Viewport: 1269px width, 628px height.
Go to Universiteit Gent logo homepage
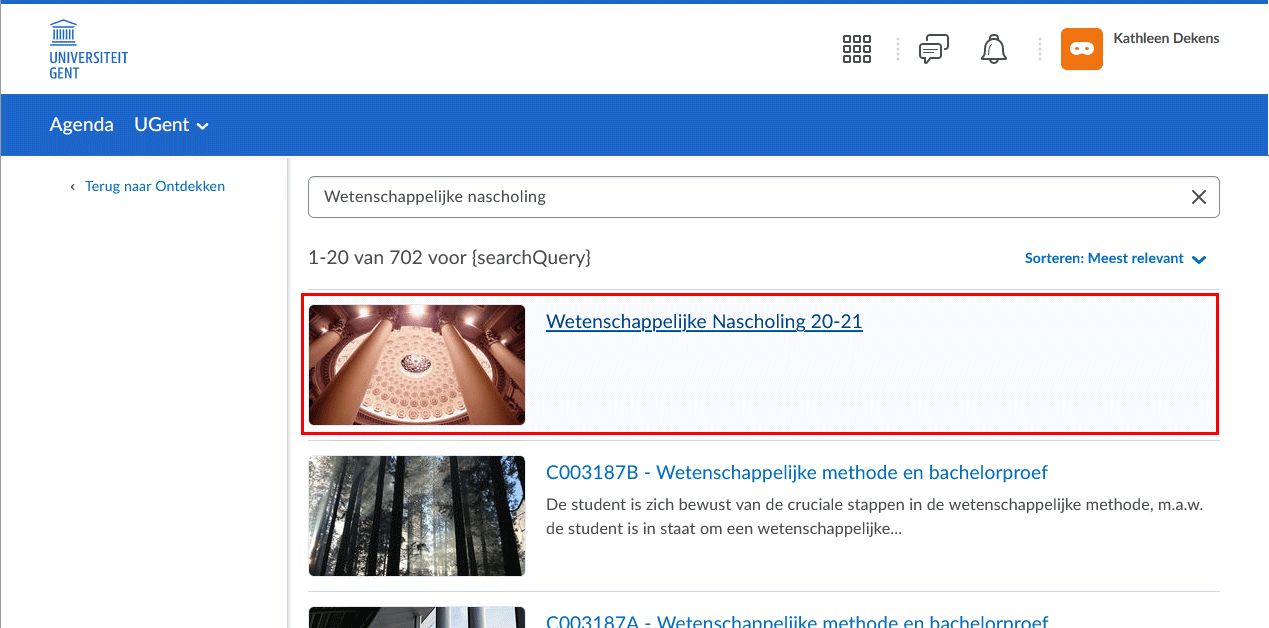[88, 49]
